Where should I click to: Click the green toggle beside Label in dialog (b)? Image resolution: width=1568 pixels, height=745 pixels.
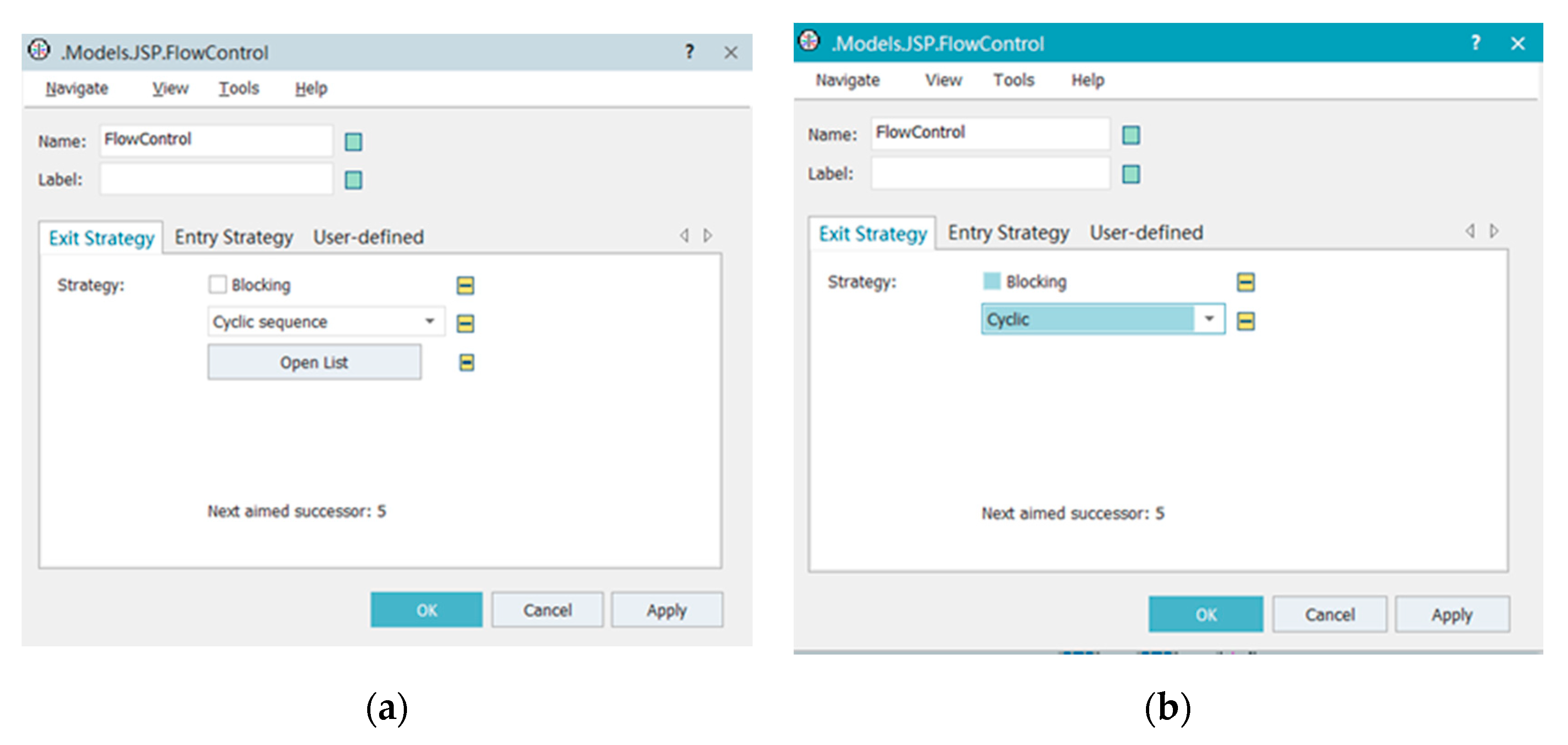(x=1131, y=174)
